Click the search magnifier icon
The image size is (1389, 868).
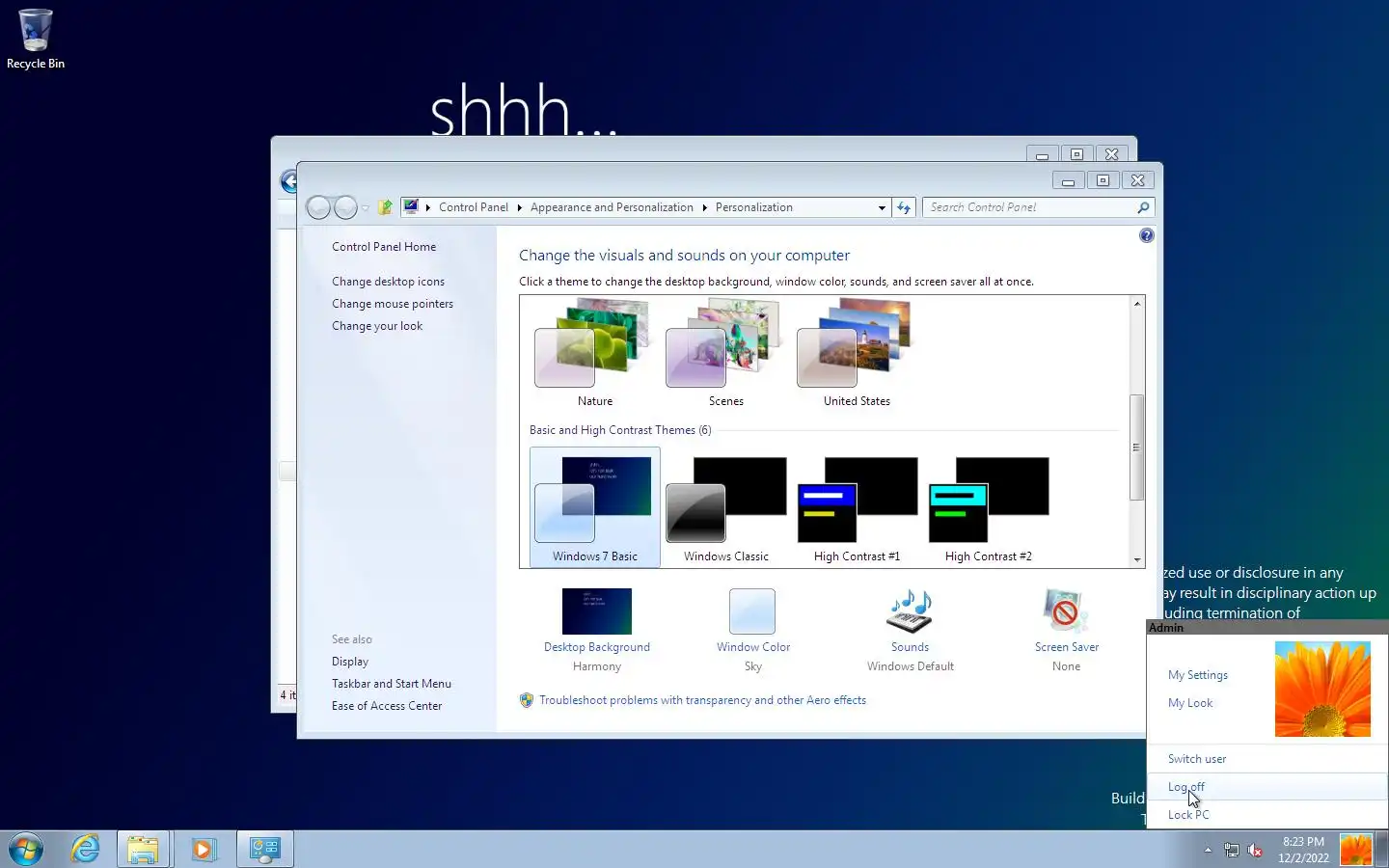pyautogui.click(x=1143, y=207)
